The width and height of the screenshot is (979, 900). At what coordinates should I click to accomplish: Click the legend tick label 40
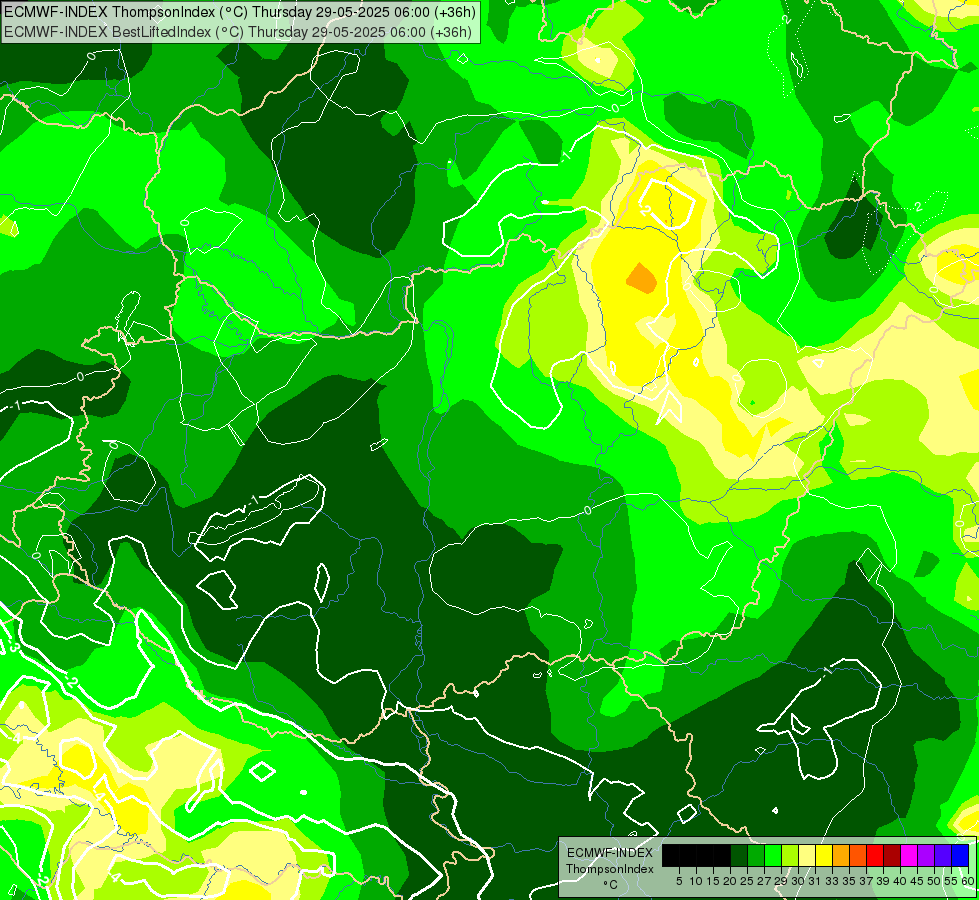[x=900, y=881]
